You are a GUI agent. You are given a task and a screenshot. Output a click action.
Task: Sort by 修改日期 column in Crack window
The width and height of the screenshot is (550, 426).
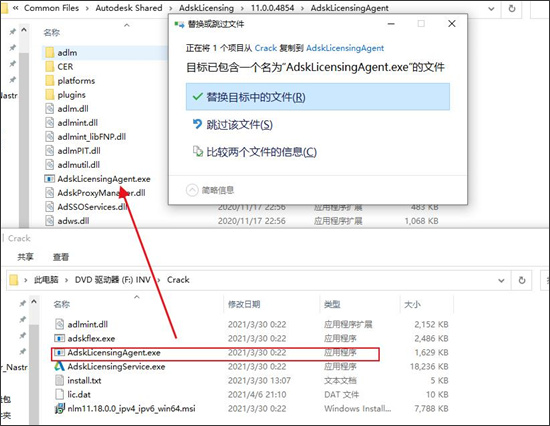pyautogui.click(x=244, y=304)
